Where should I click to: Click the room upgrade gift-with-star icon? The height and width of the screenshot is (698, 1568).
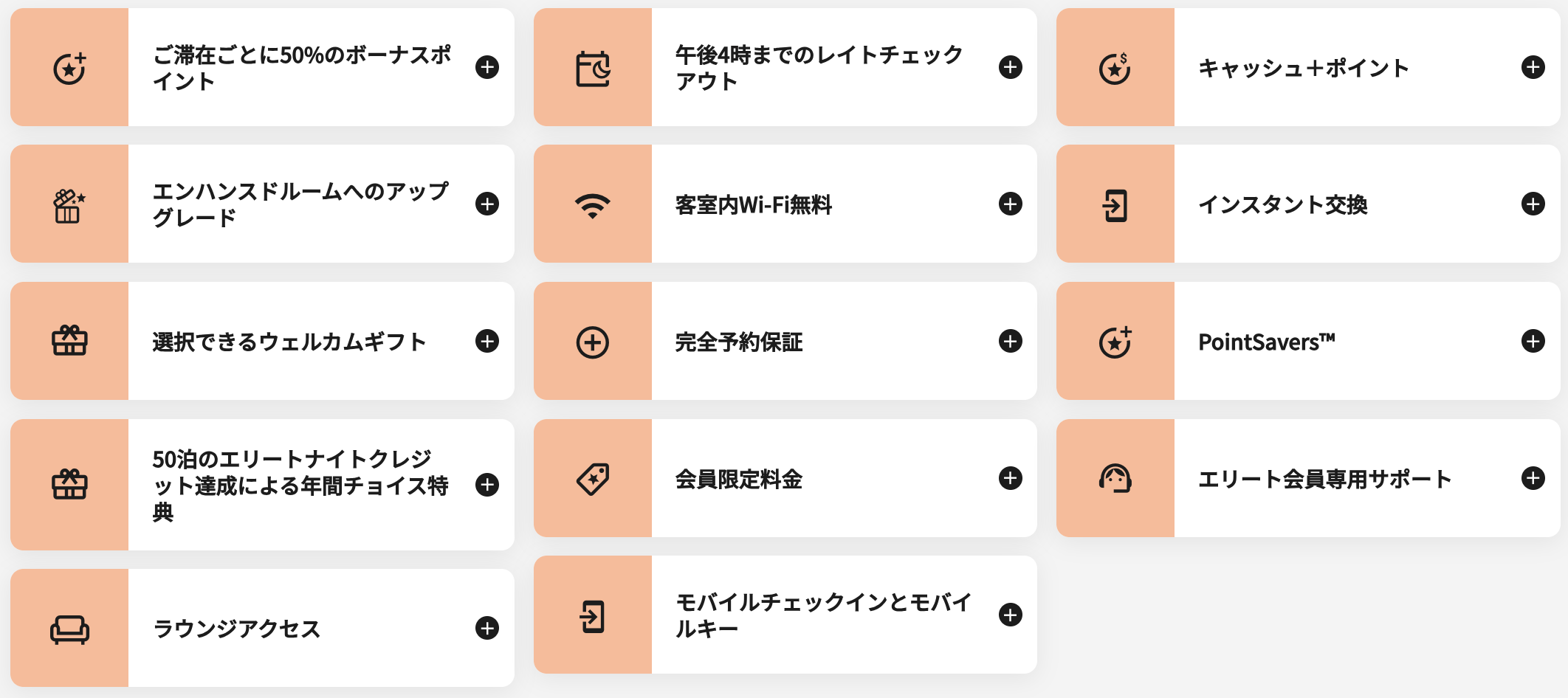click(x=69, y=206)
